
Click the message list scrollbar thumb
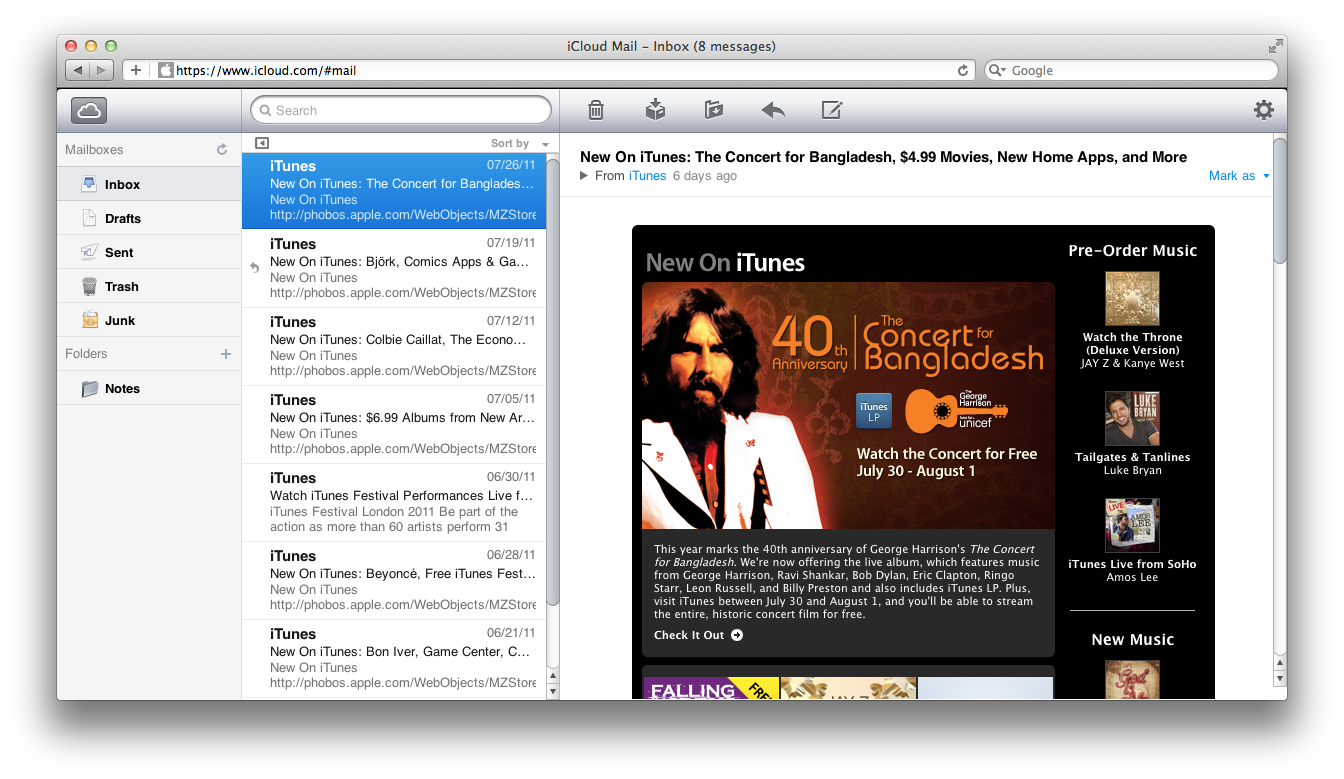(x=553, y=381)
